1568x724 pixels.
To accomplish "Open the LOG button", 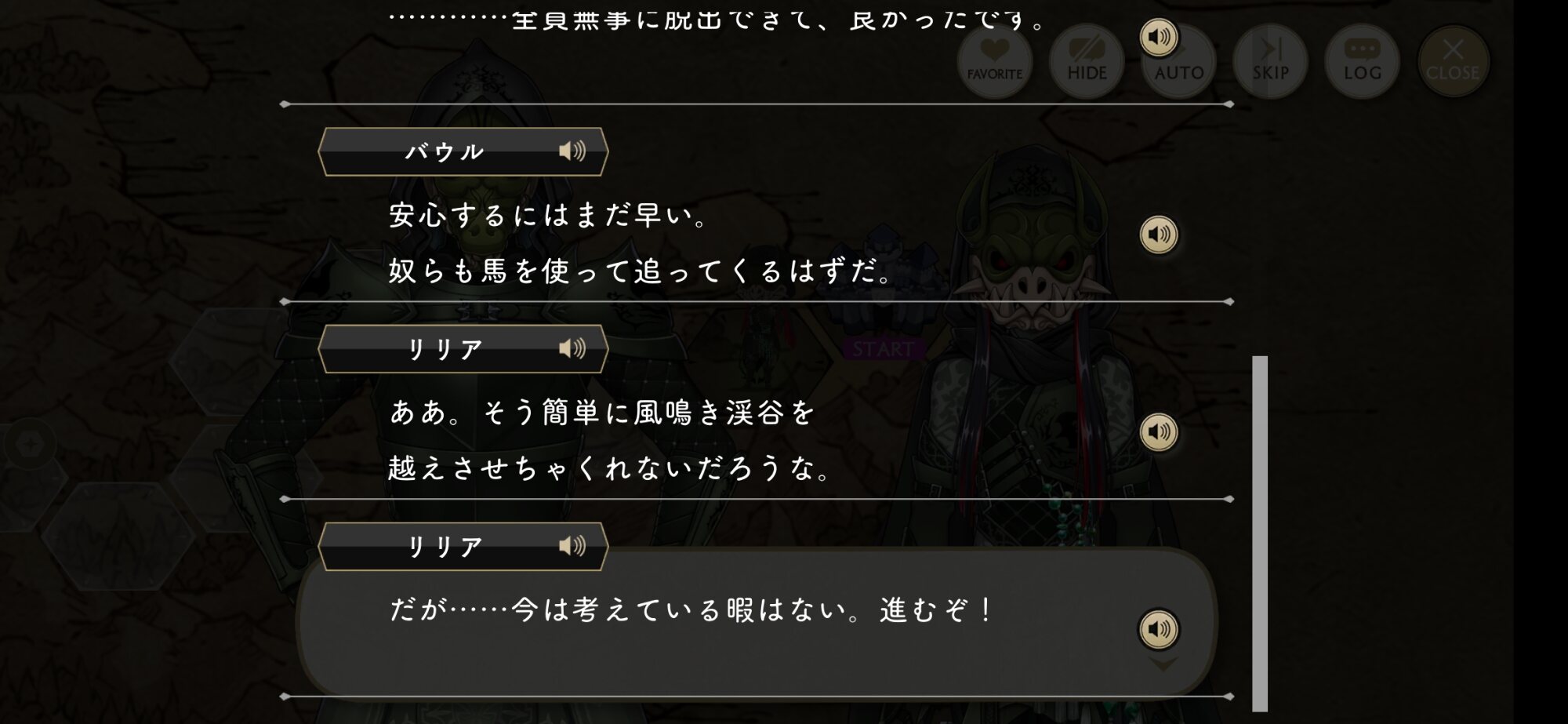I will click(x=1362, y=61).
